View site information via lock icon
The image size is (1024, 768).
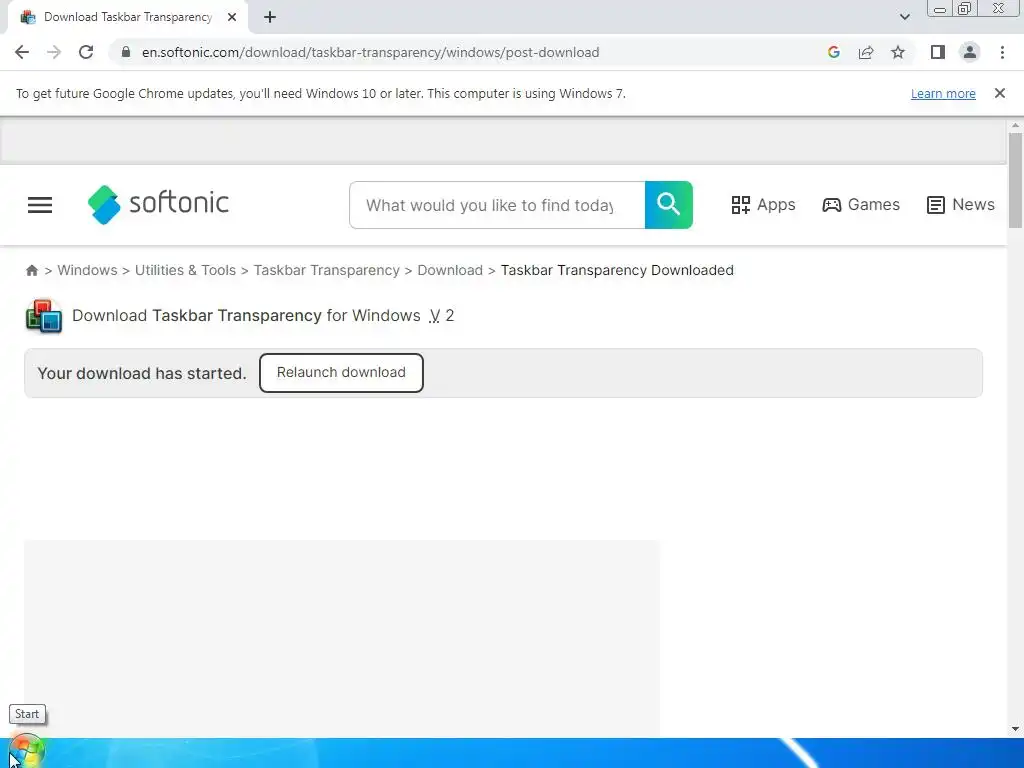tap(126, 52)
